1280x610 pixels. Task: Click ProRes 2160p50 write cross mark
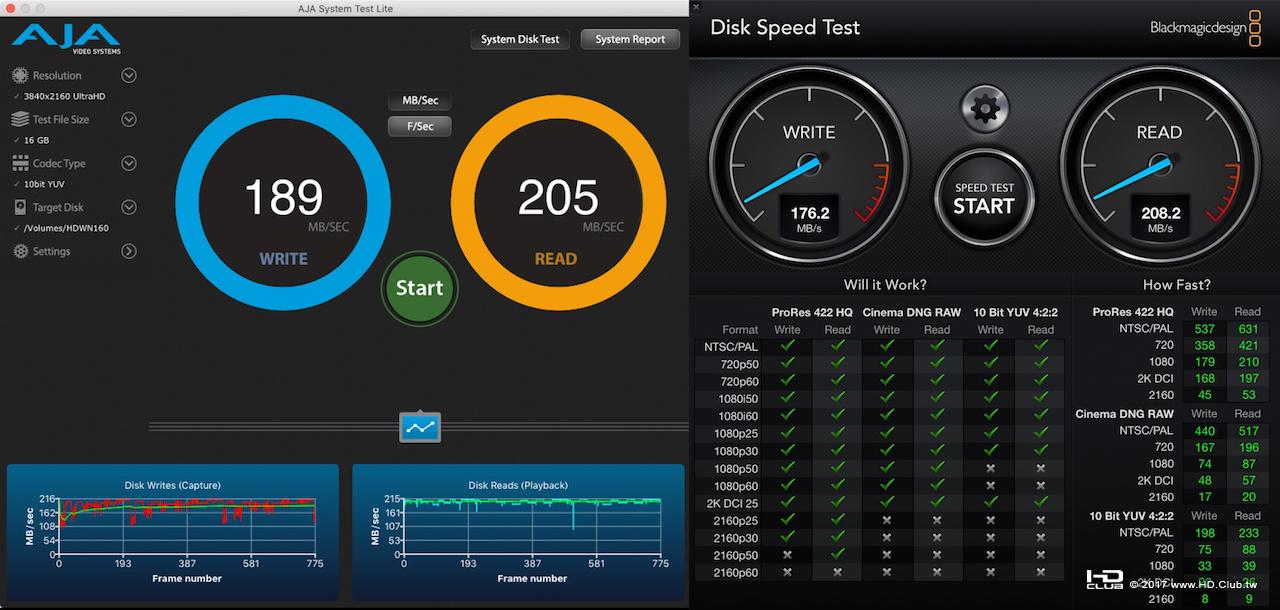(788, 555)
